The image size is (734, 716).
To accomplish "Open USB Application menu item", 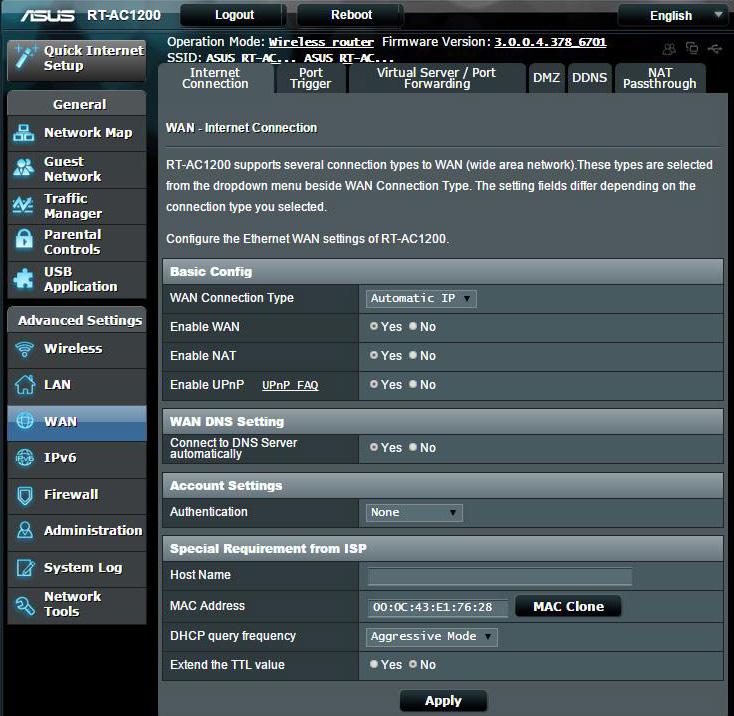I will pyautogui.click(x=77, y=279).
